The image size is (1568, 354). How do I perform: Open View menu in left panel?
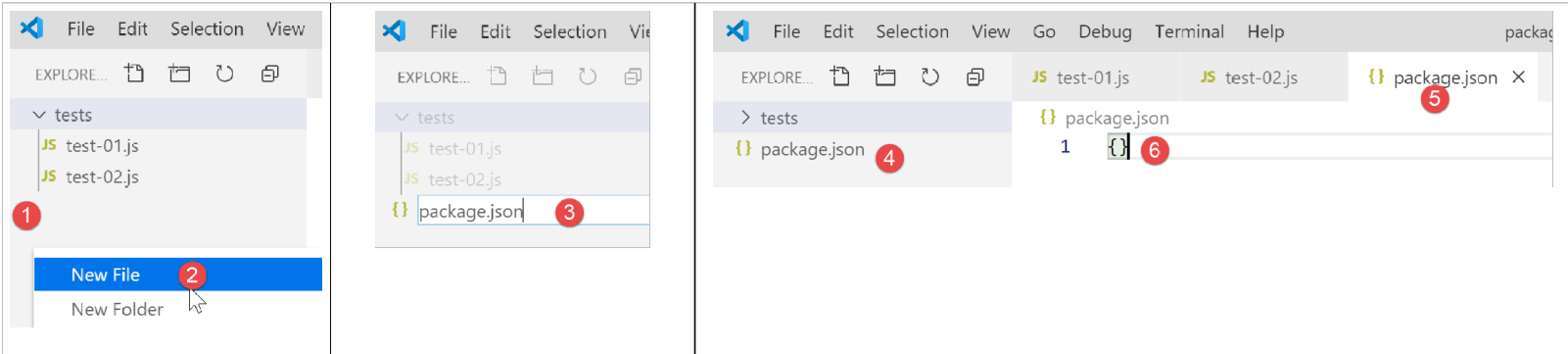click(x=285, y=28)
